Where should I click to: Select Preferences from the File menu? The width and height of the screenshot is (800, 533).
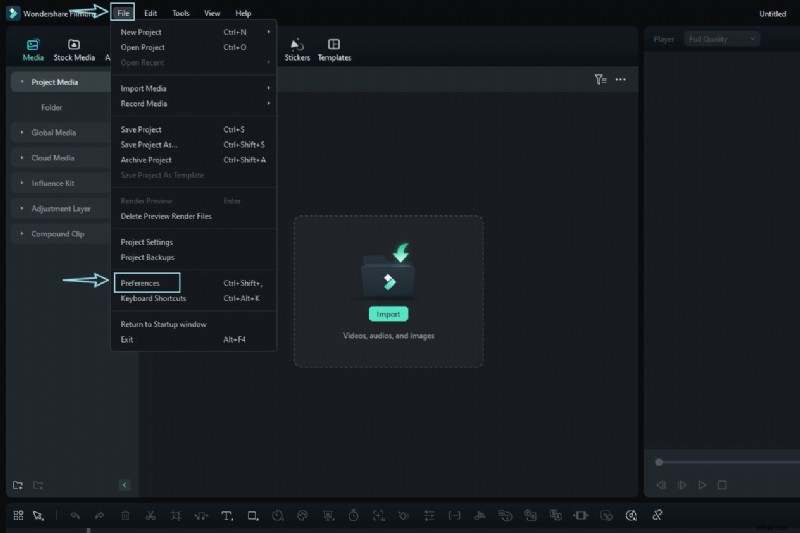click(x=146, y=283)
